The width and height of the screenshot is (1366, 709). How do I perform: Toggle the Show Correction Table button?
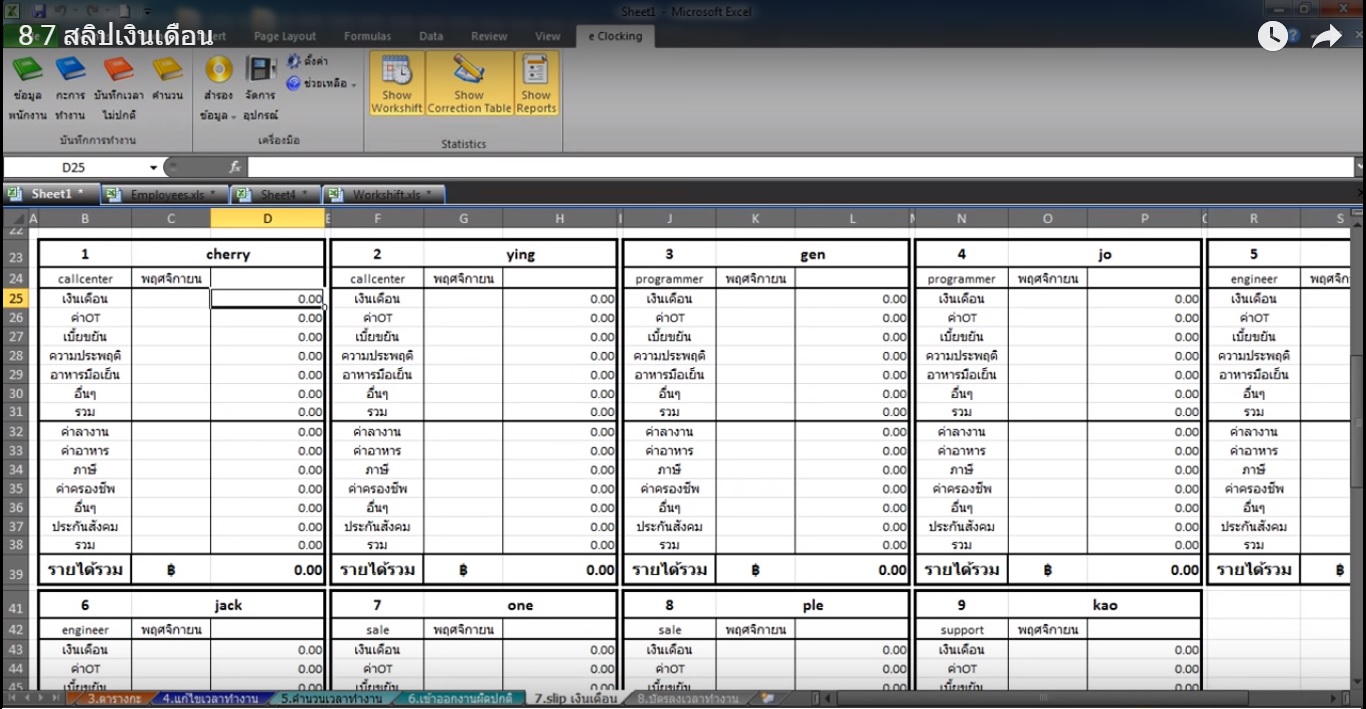(469, 84)
